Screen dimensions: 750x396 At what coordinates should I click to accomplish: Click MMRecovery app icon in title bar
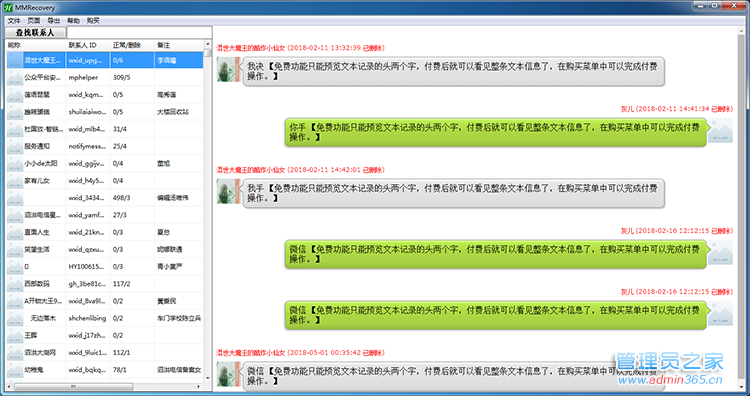(x=8, y=8)
